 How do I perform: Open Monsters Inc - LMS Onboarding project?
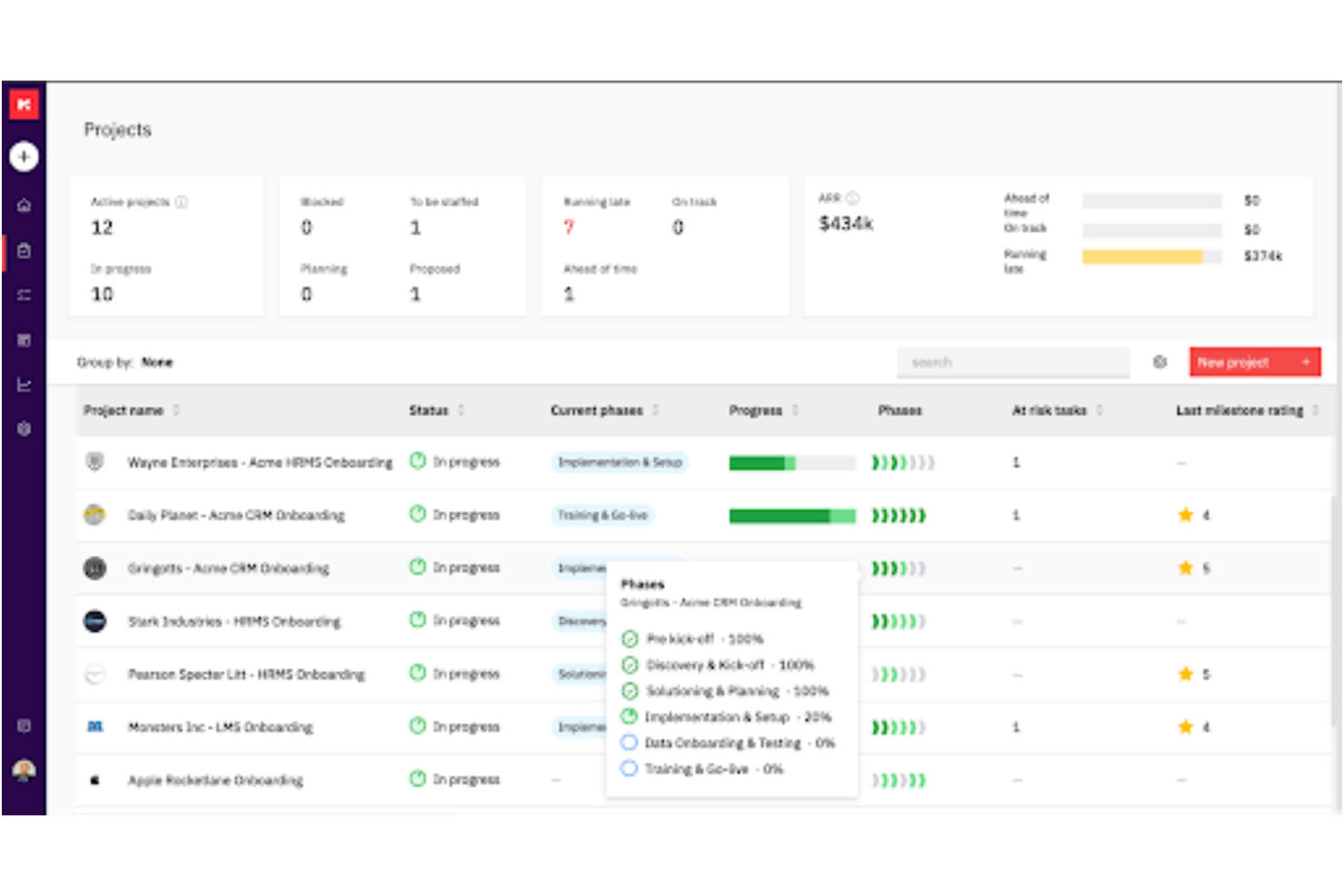pos(220,727)
